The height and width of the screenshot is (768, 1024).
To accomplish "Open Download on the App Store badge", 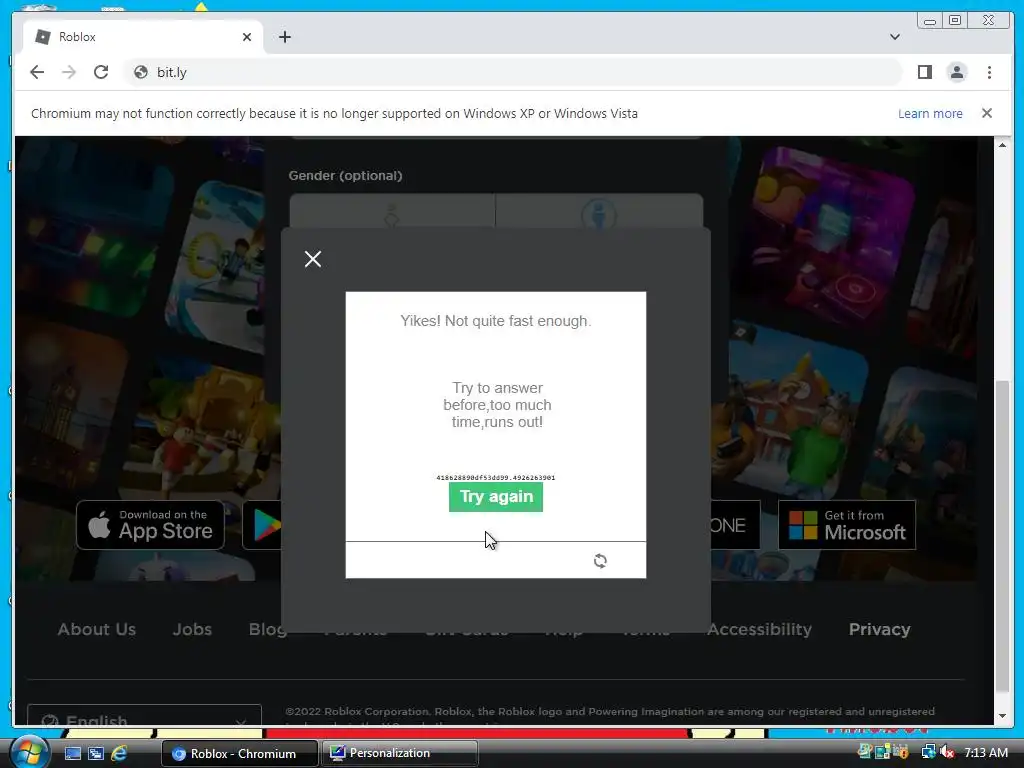I will point(150,525).
